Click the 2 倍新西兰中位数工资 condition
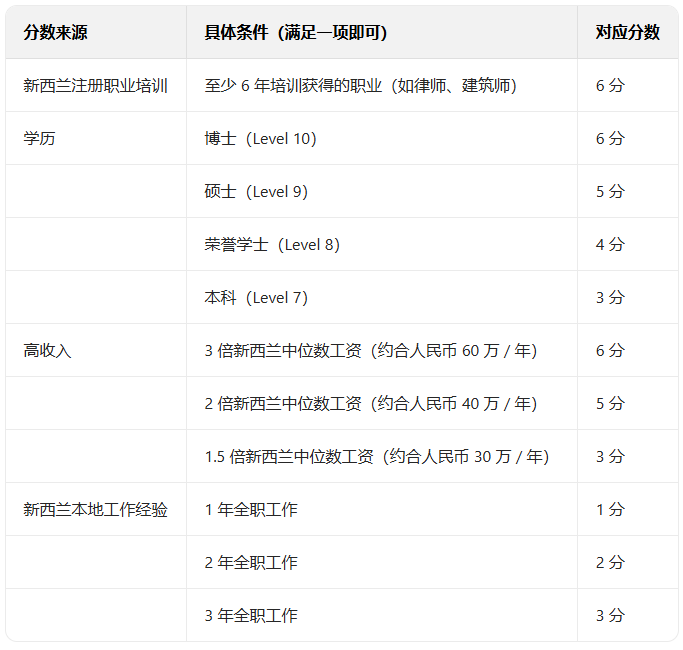This screenshot has width=683, height=650. (371, 403)
